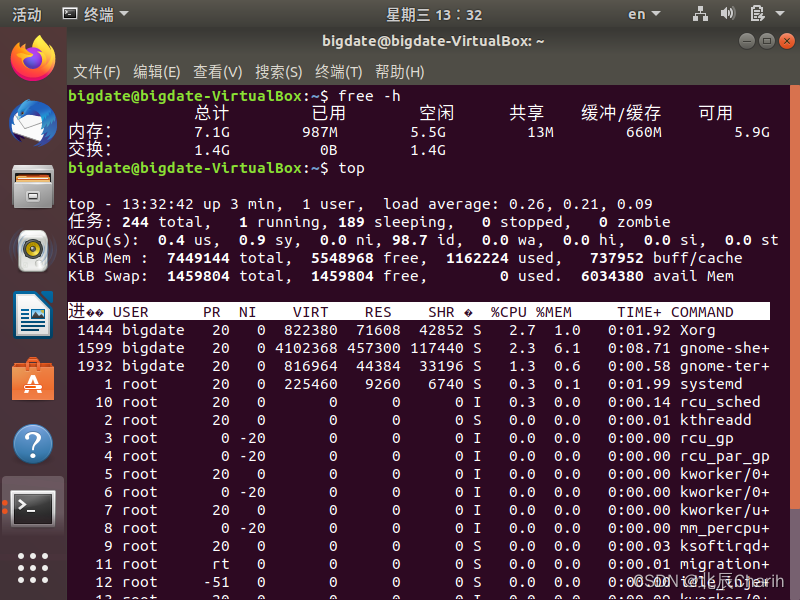The image size is (800, 600).
Task: Click the kthreadd process command
Action: 716,420
